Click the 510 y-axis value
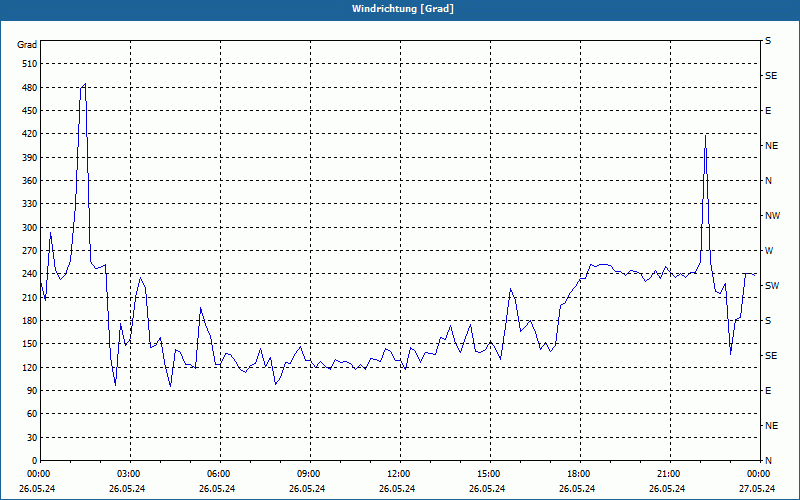 click(x=30, y=64)
